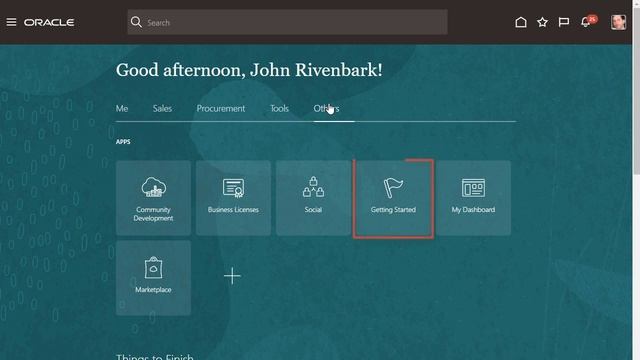This screenshot has width=640, height=360.
Task: Open the Marketplace app tile
Action: (x=153, y=278)
